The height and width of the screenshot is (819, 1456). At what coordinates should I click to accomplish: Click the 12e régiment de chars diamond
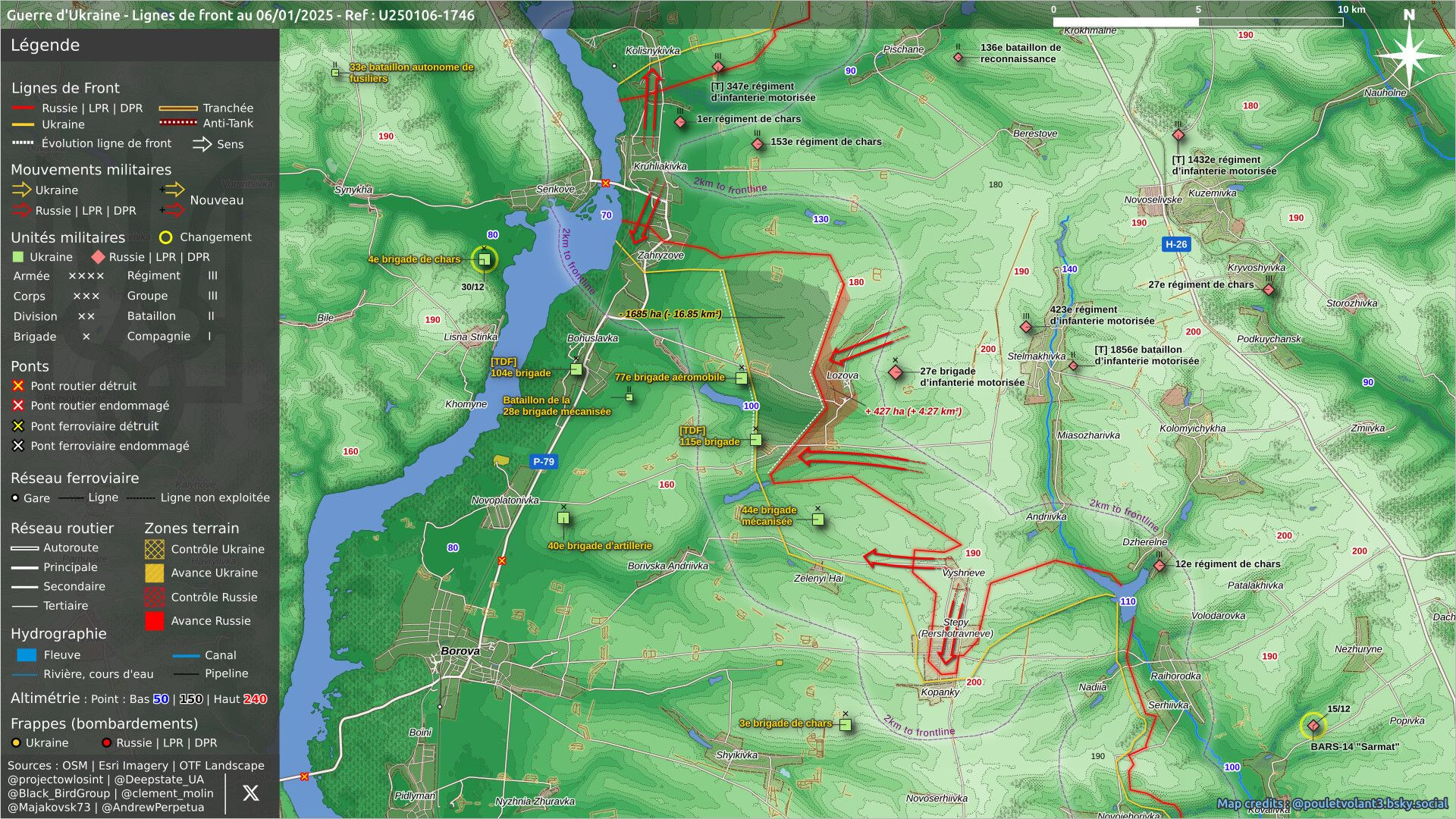1159,566
